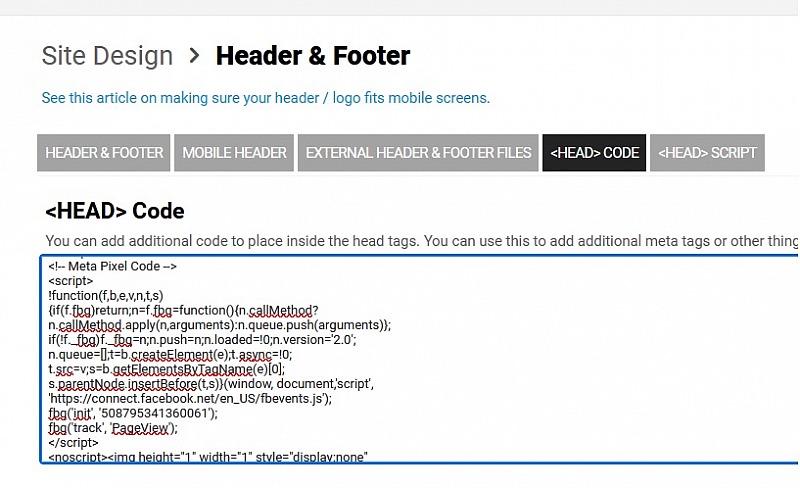The height and width of the screenshot is (488, 800).
Task: Click the Meta Pixel Code comment line
Action: (112, 266)
